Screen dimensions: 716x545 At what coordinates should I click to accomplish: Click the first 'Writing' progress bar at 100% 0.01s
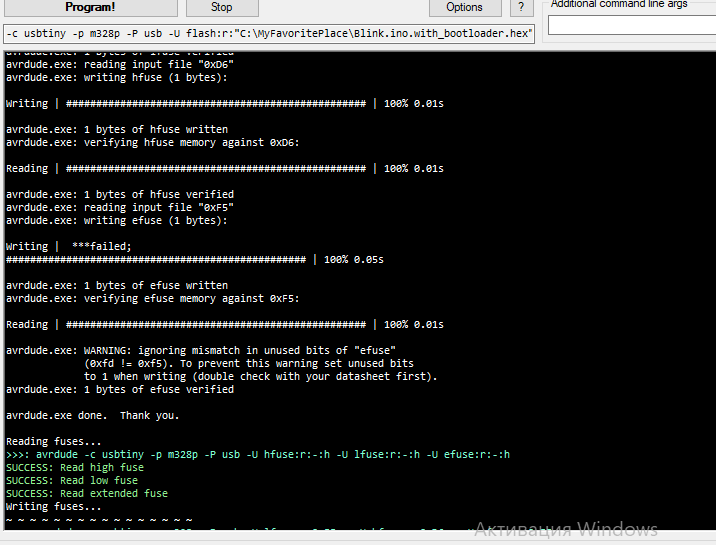[225, 103]
